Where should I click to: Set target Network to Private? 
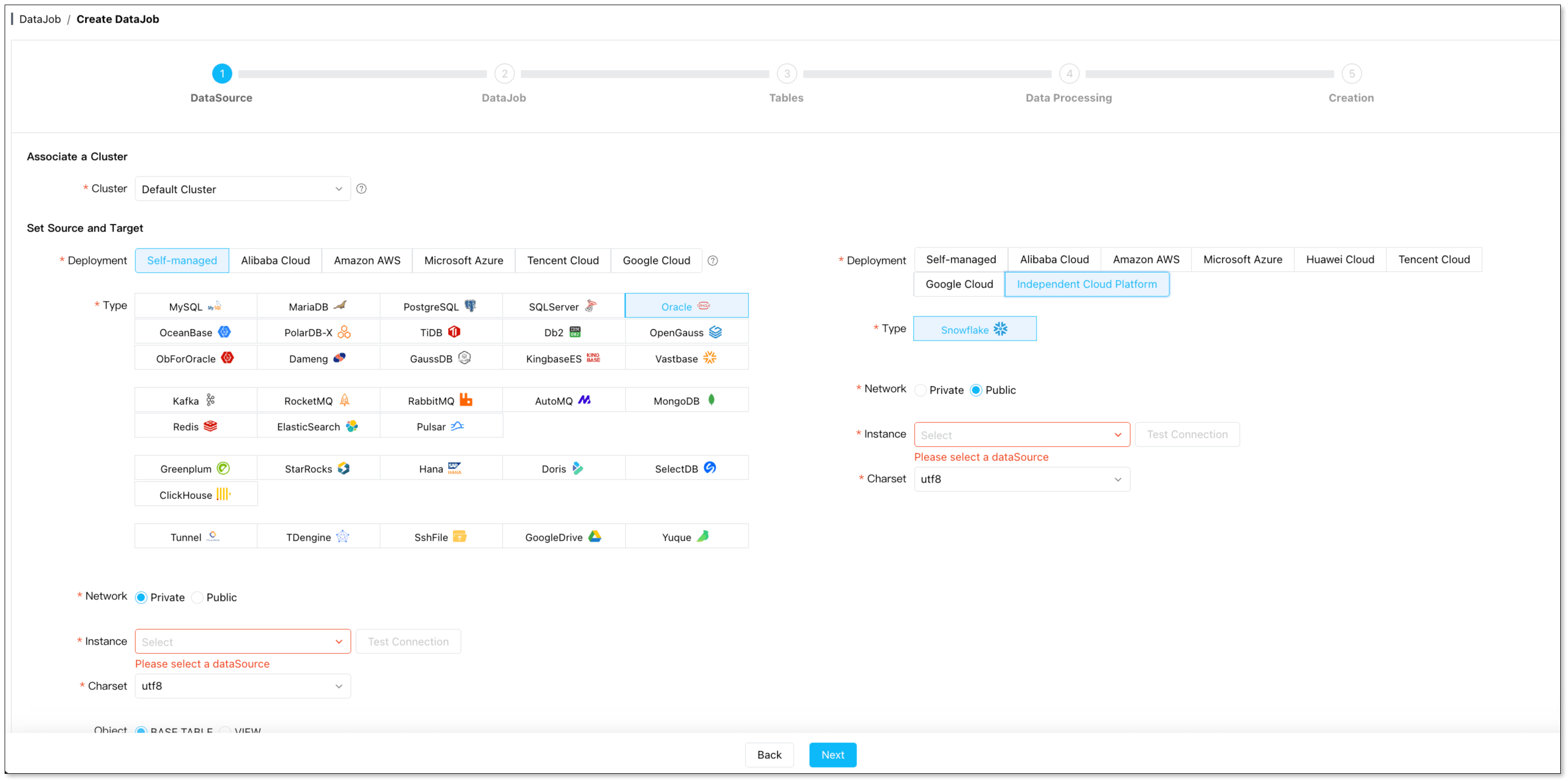click(x=920, y=390)
